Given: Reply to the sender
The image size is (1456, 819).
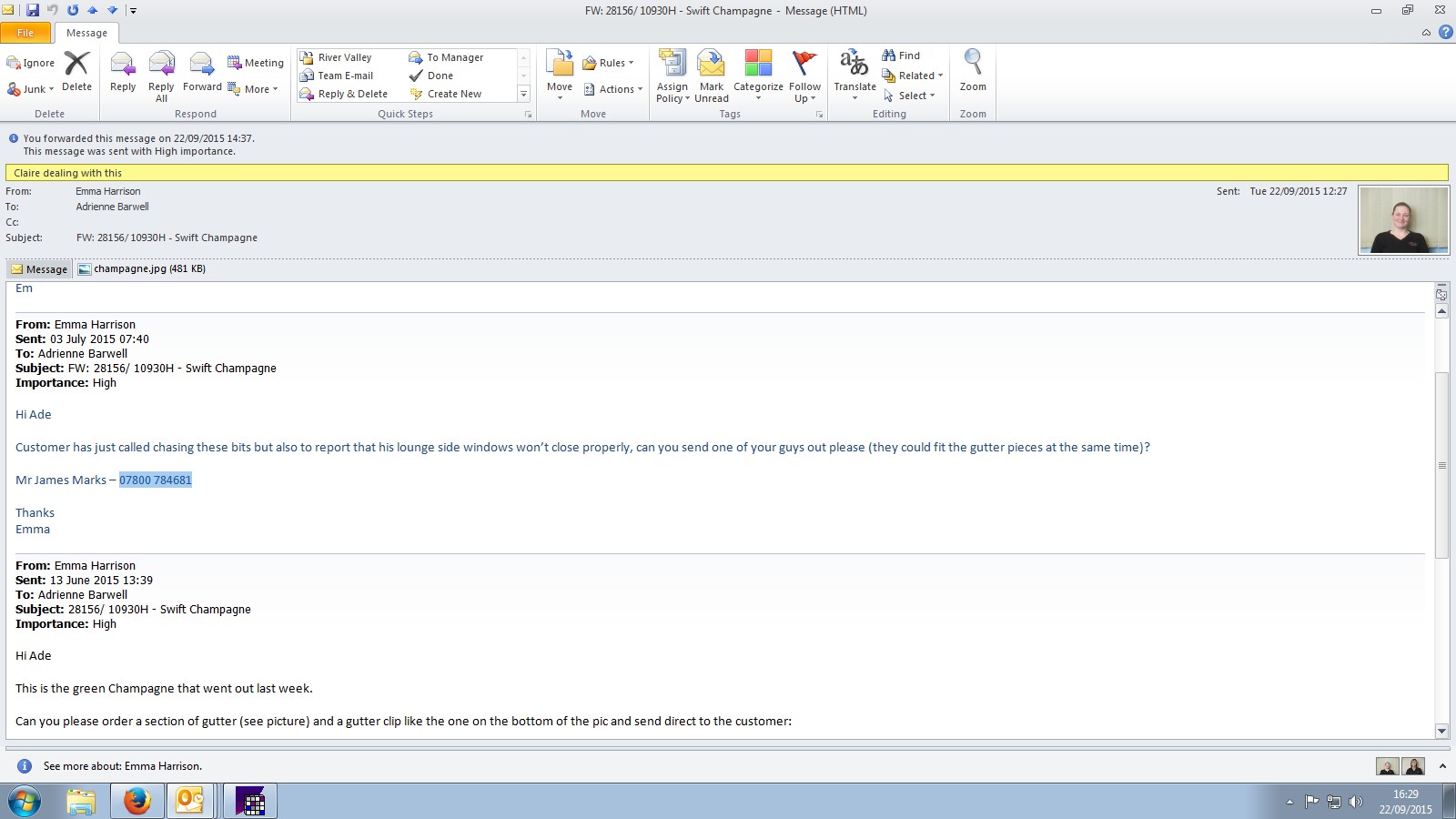Looking at the screenshot, I should tap(123, 73).
